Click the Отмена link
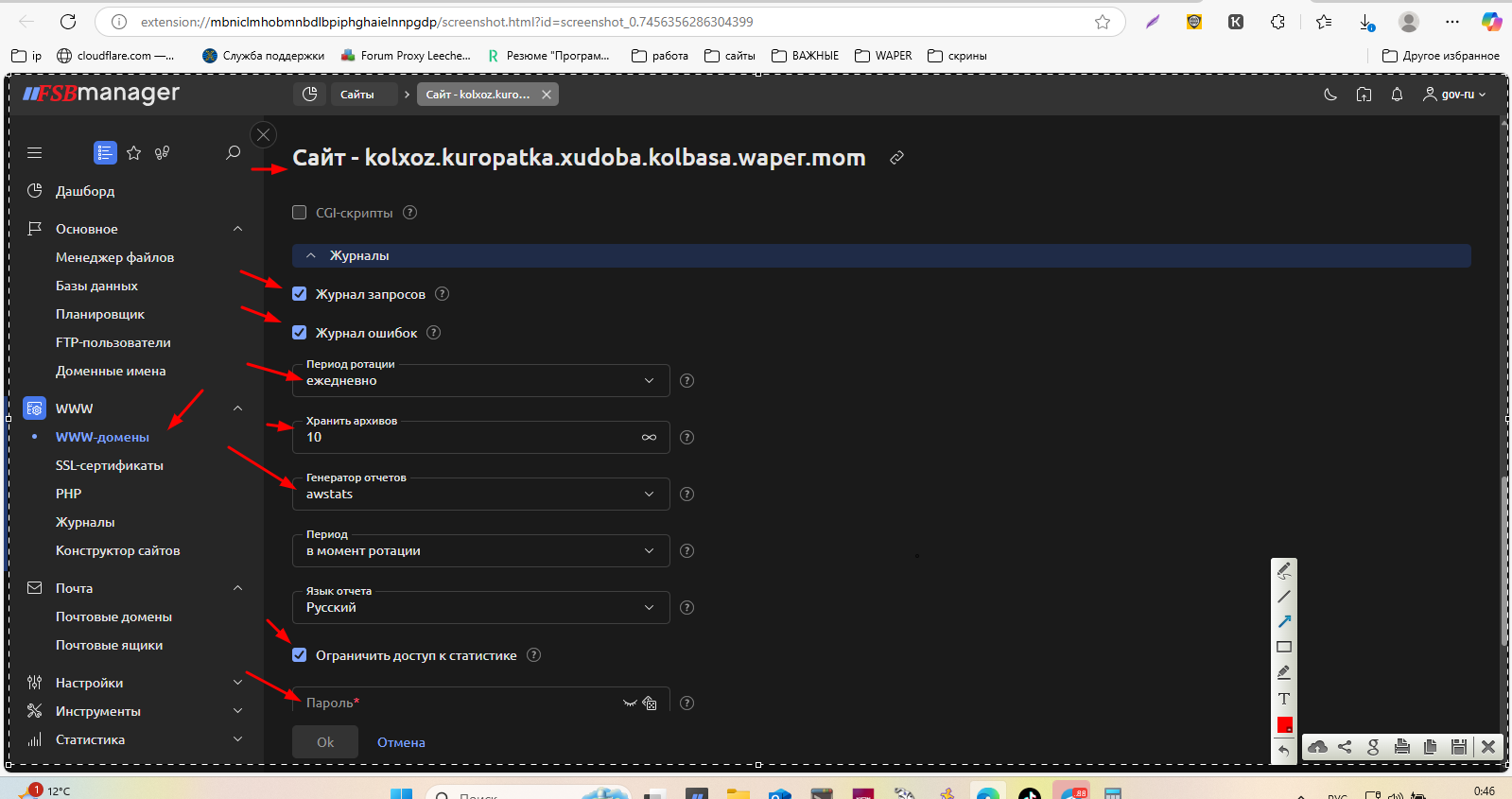 (x=401, y=742)
